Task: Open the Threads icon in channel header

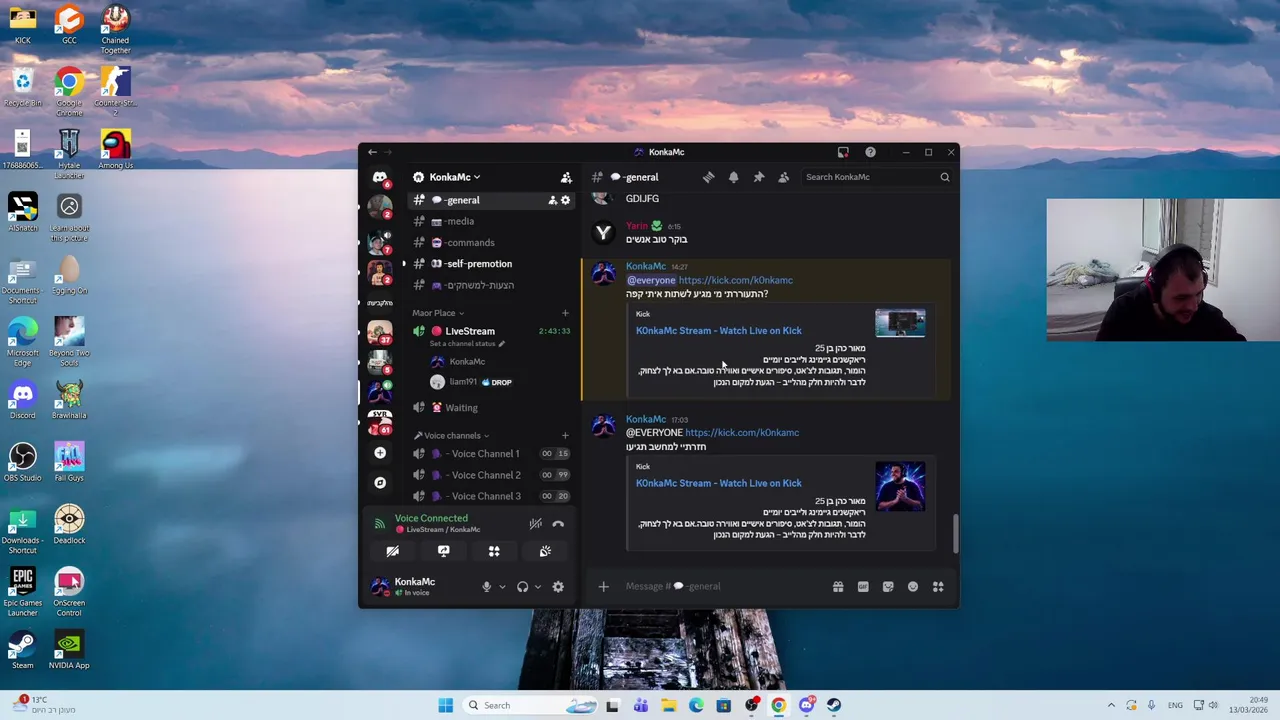Action: click(x=708, y=177)
